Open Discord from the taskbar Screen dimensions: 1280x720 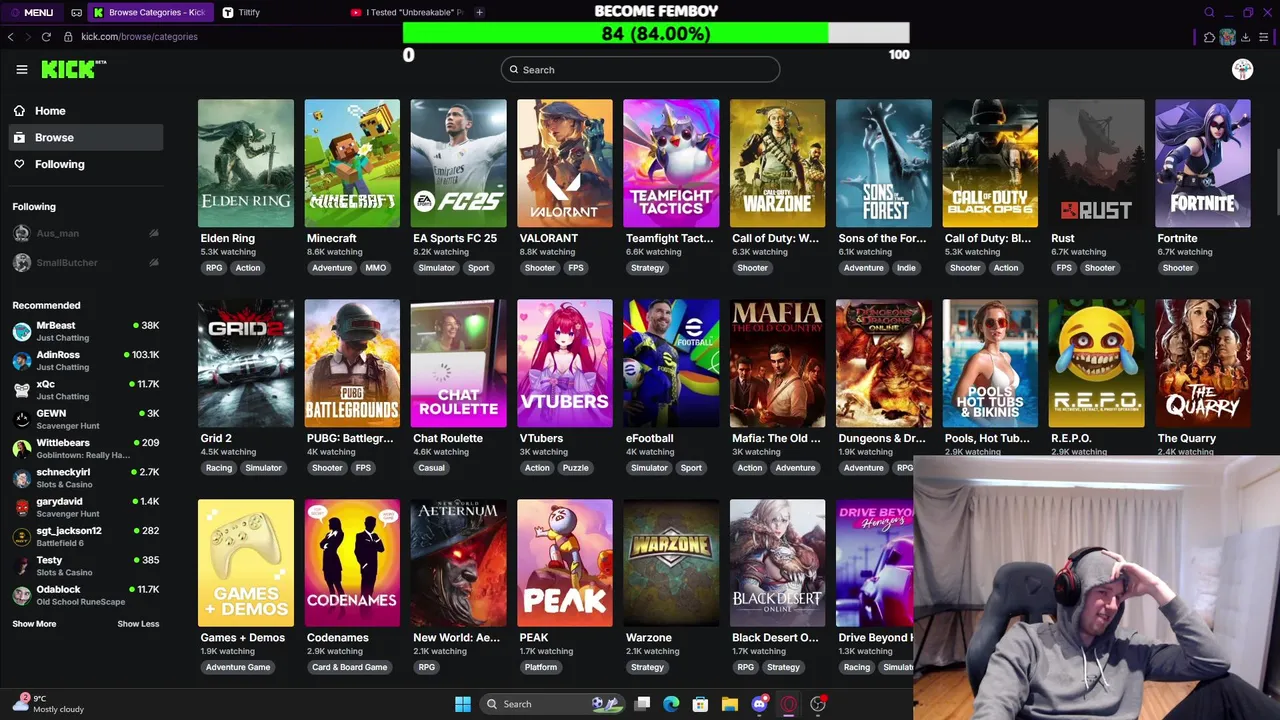point(760,704)
